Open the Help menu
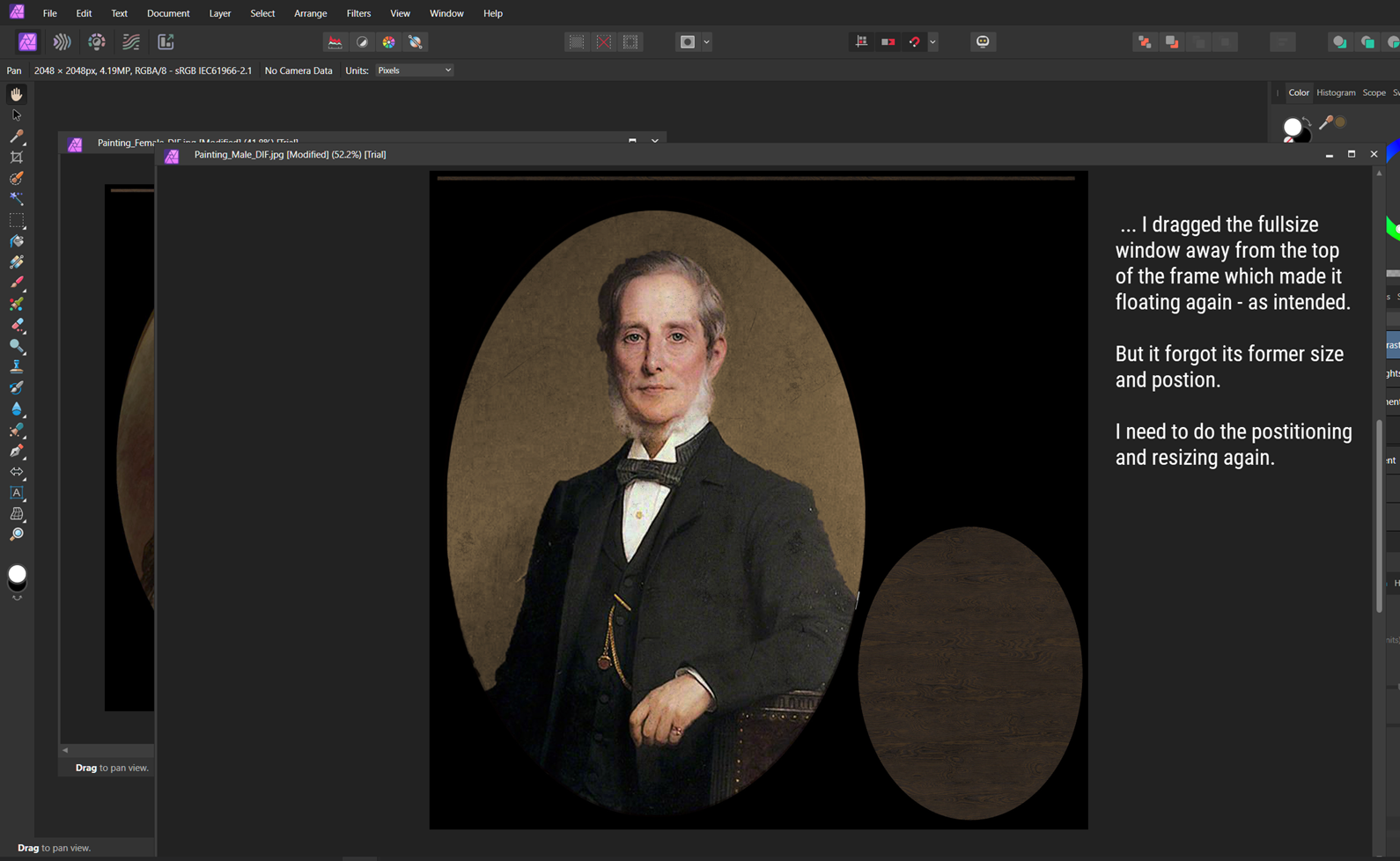The image size is (1400, 861). click(x=493, y=13)
